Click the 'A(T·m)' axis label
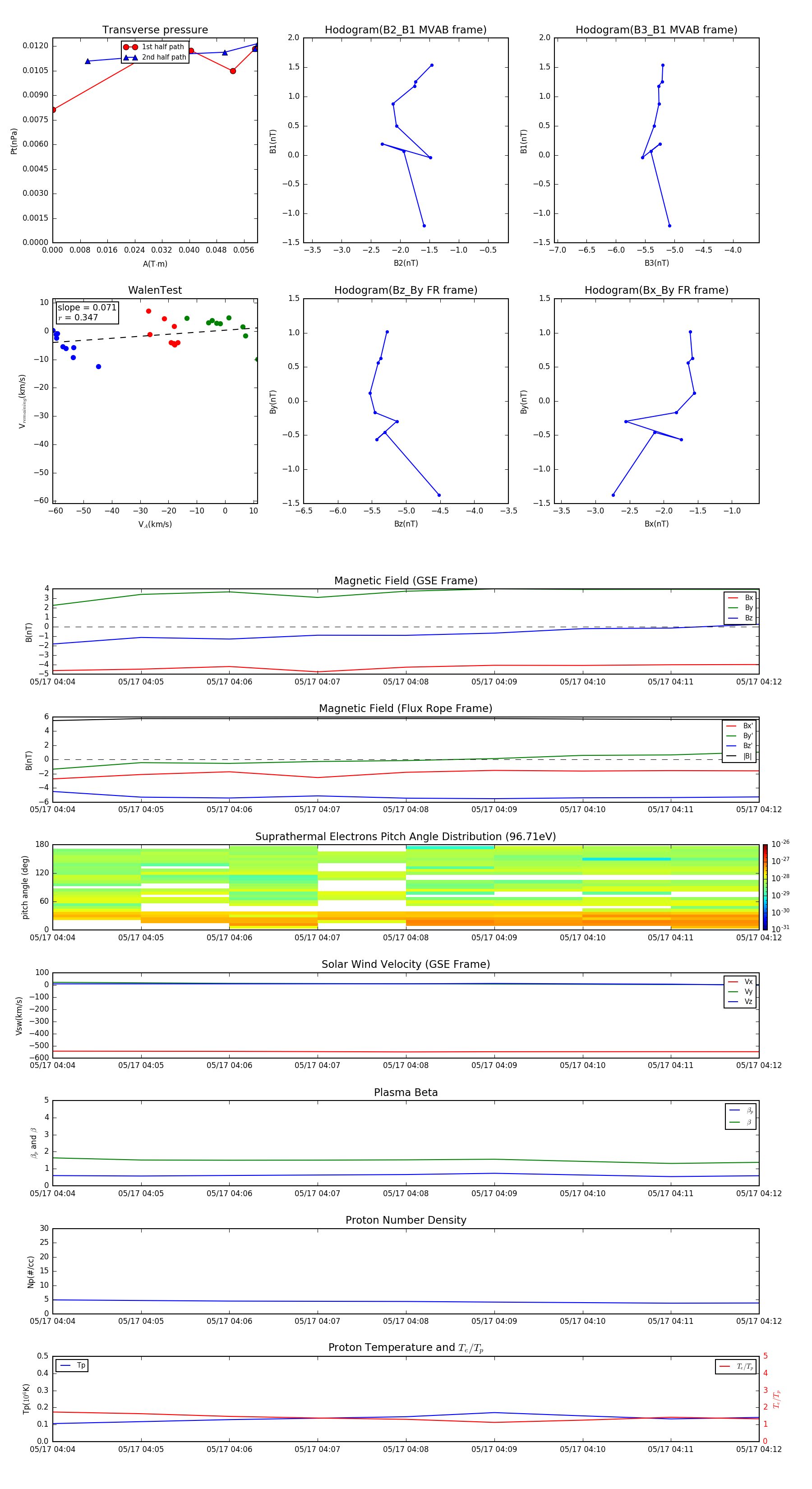The width and height of the screenshot is (812, 1489). [155, 264]
